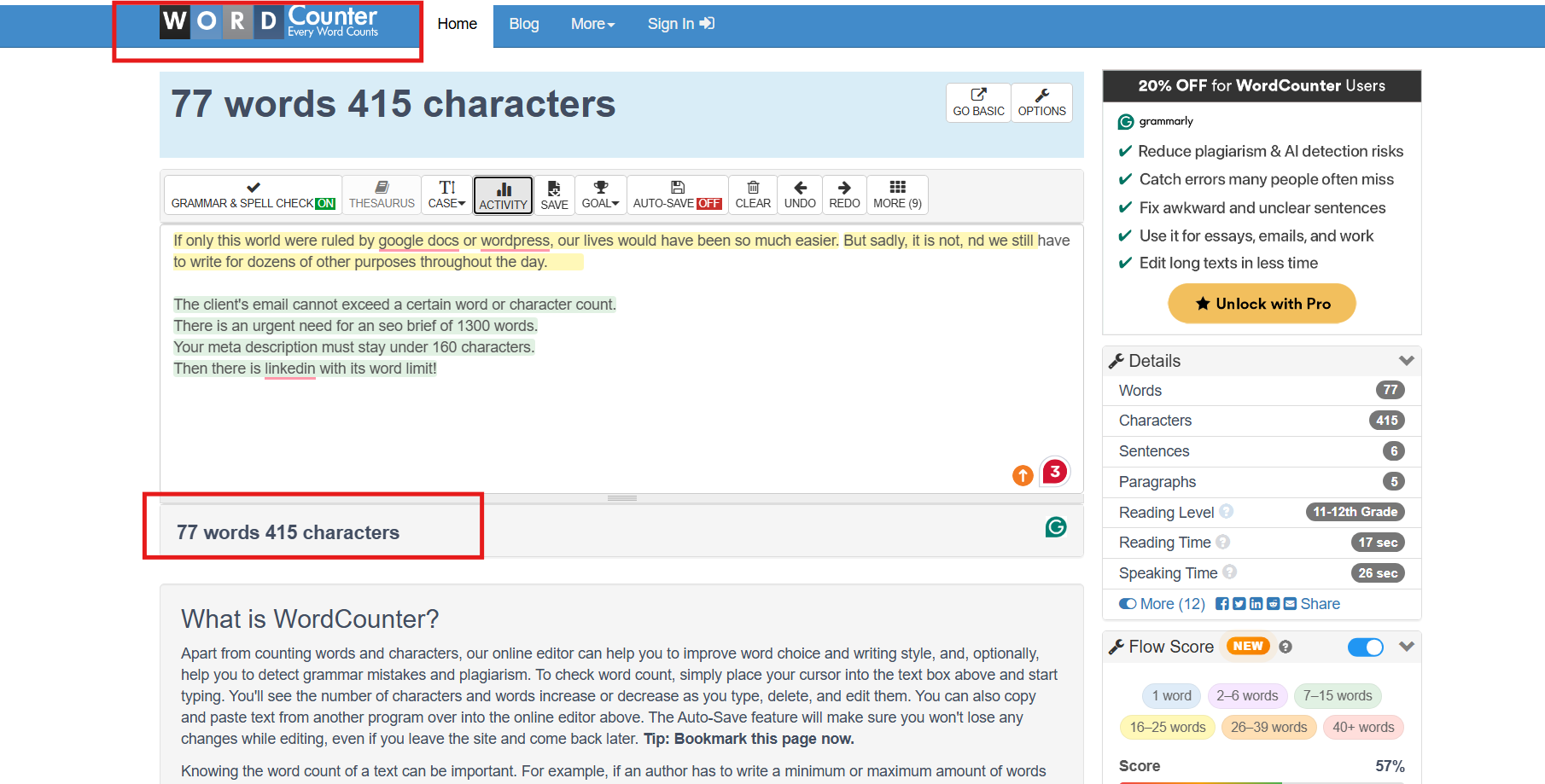Image resolution: width=1545 pixels, height=784 pixels.
Task: Open the Blog tab in navigation
Action: (x=523, y=24)
